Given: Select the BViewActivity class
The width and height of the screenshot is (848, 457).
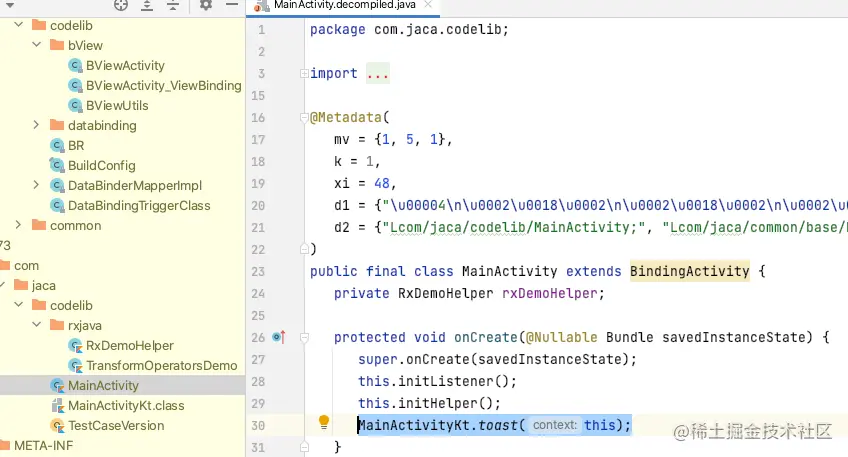Looking at the screenshot, I should point(125,65).
